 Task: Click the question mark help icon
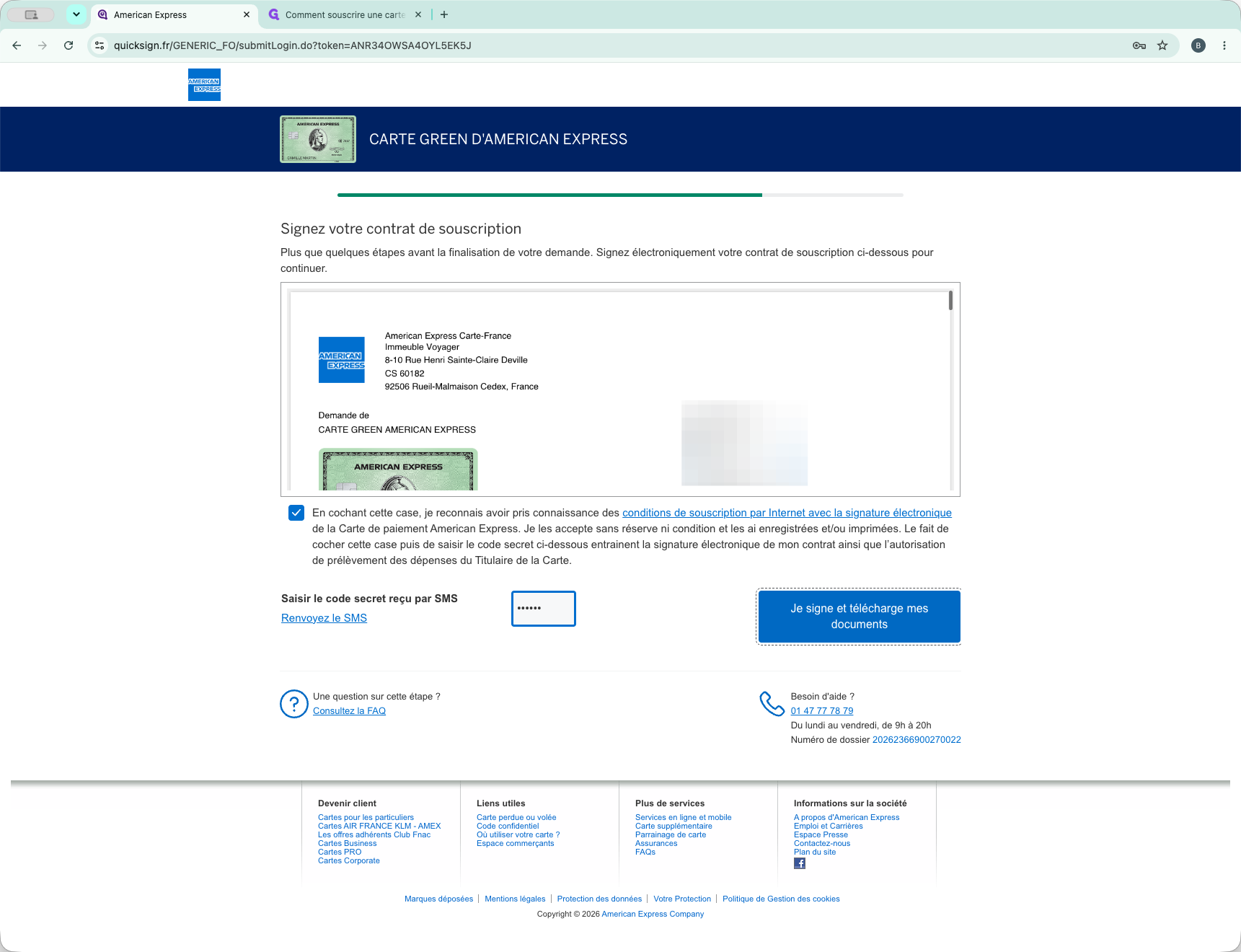[x=294, y=704]
